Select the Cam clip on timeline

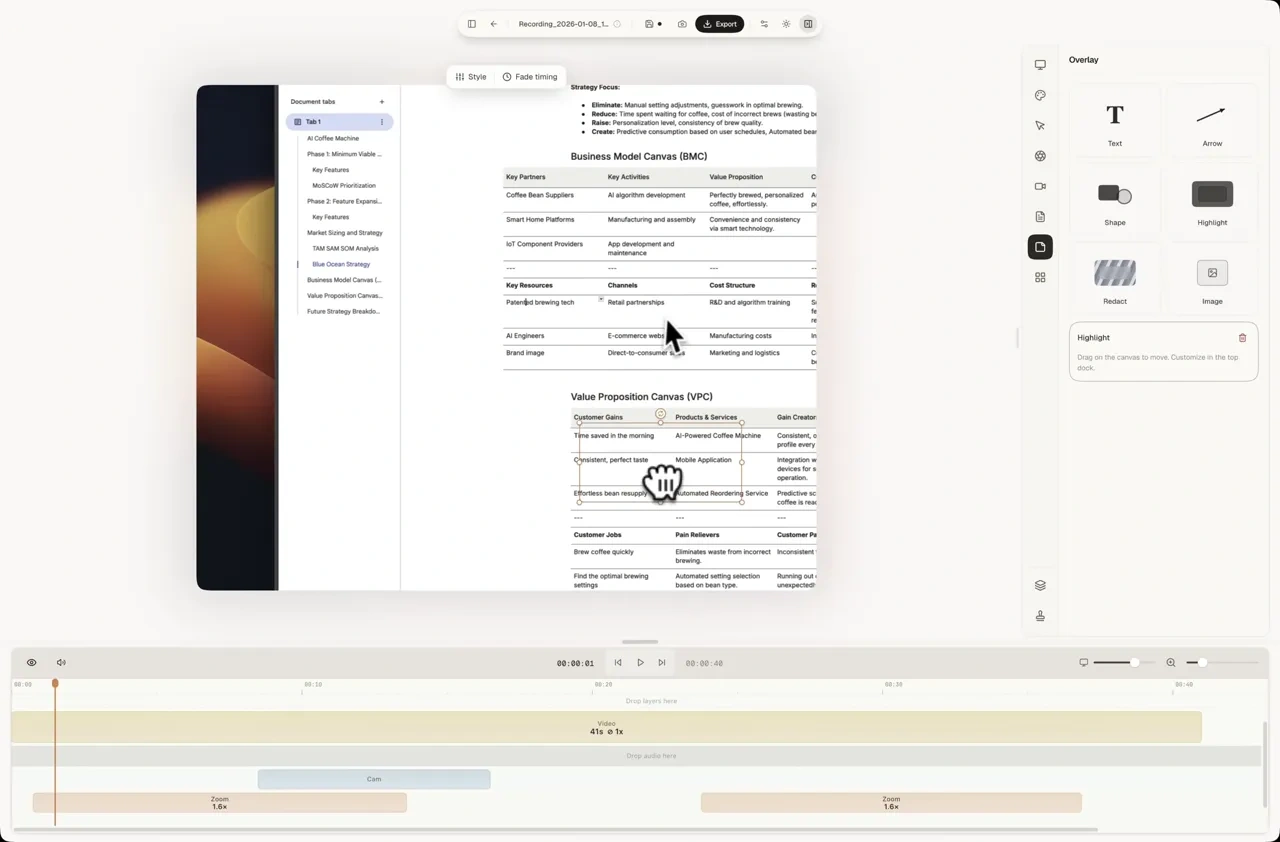374,779
